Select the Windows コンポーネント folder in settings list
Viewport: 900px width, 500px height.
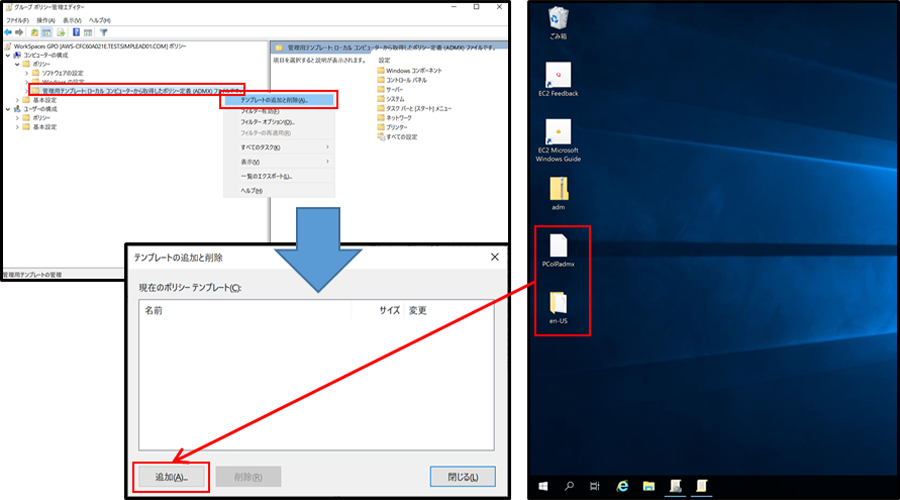pos(409,70)
